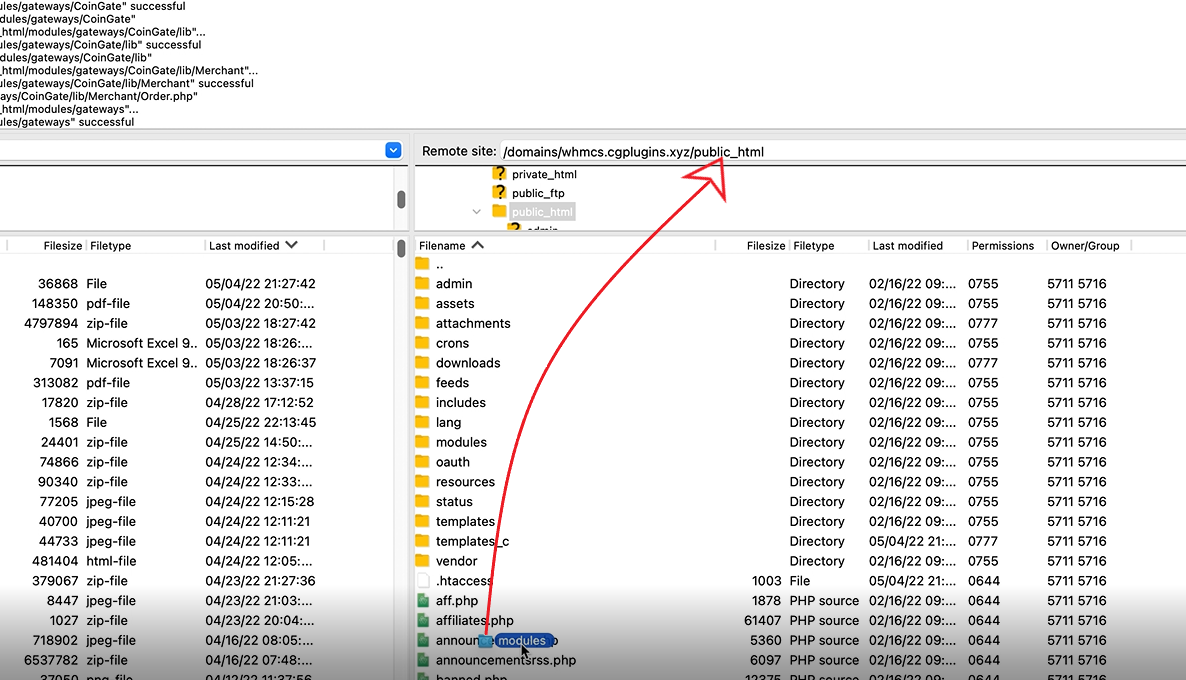The height and width of the screenshot is (680, 1186).
Task: Select the crons folder icon
Action: click(x=422, y=343)
